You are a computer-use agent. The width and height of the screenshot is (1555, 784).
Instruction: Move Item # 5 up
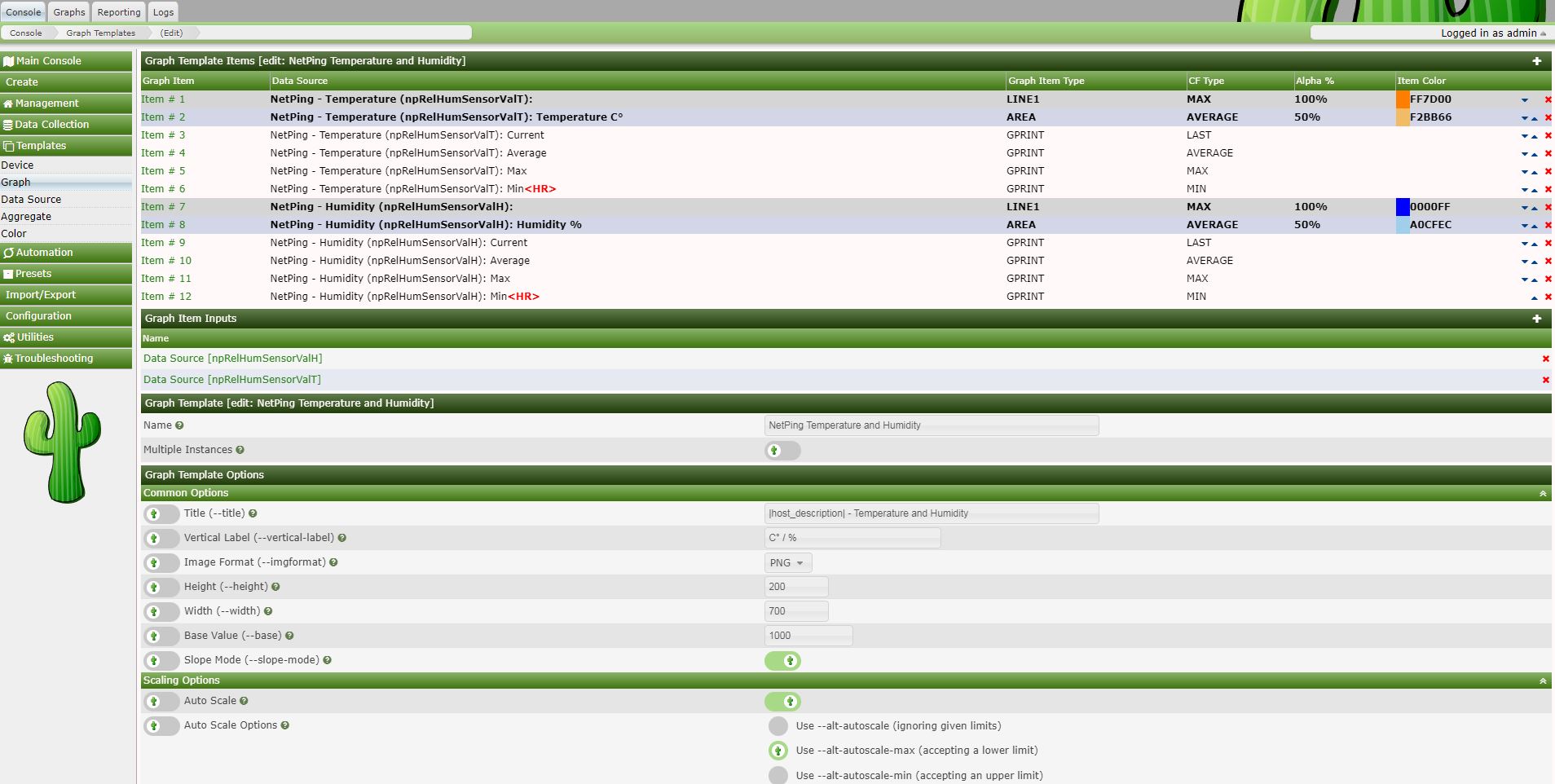[x=1535, y=172]
